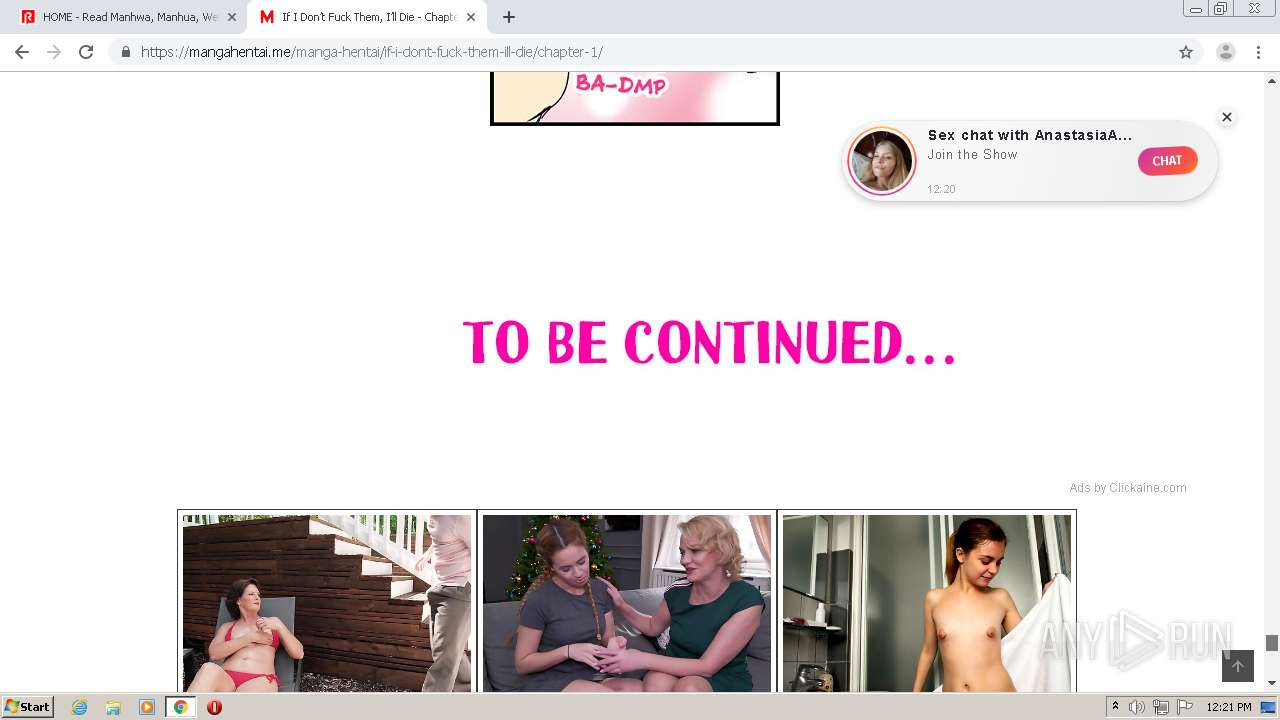
Task: Click the show desktop tray icon
Action: point(1269,707)
